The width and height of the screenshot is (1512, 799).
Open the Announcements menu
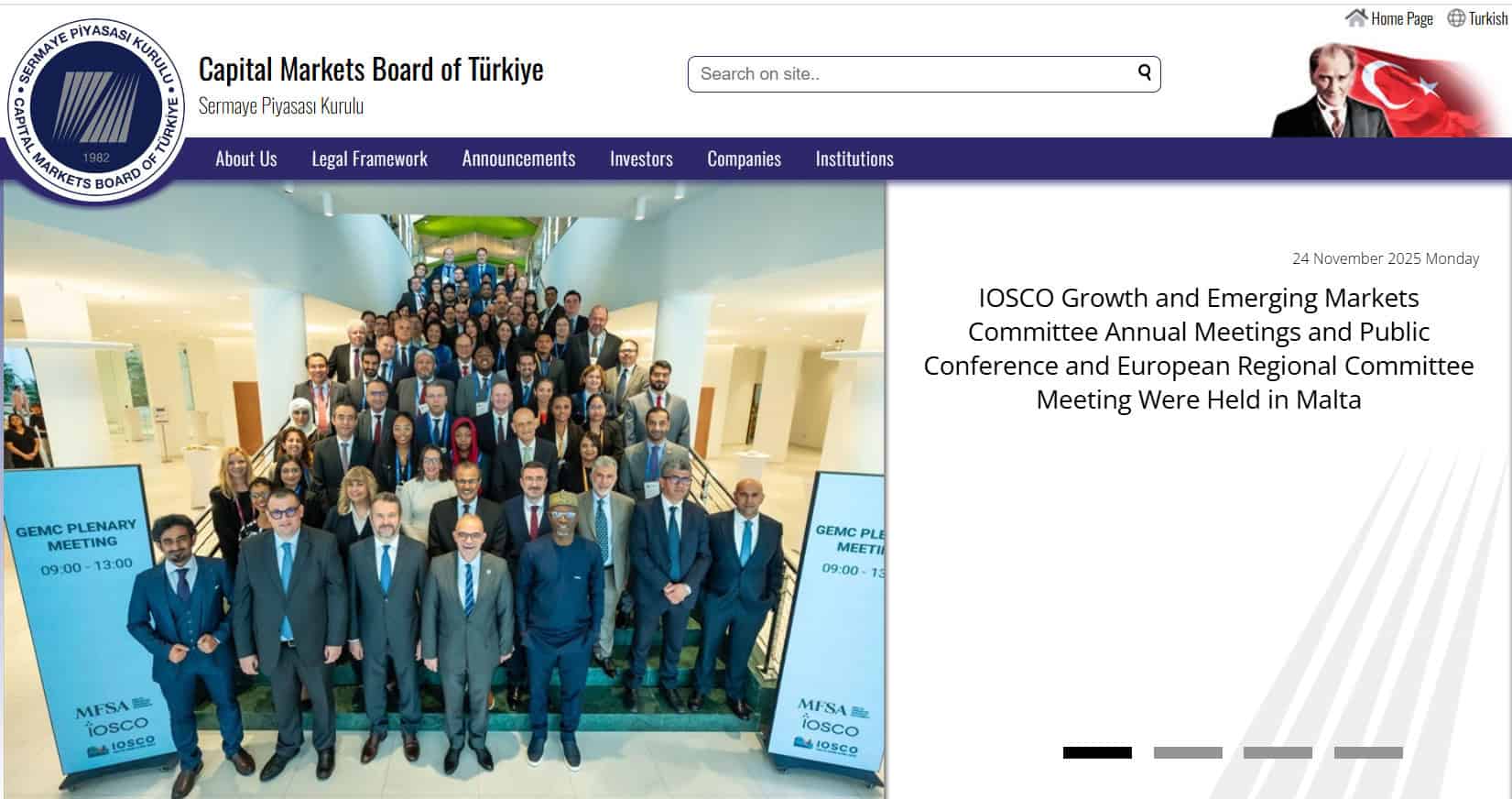coord(518,159)
